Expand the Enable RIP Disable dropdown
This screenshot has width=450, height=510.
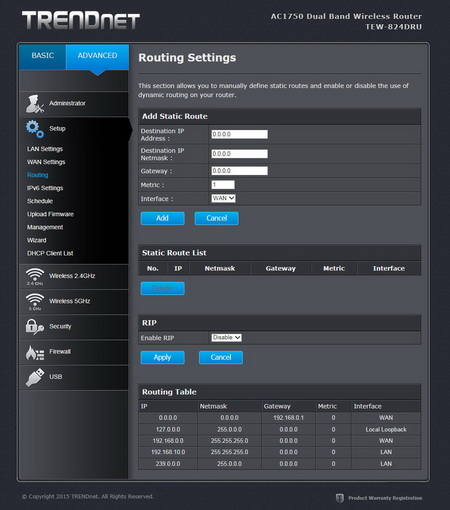226,338
